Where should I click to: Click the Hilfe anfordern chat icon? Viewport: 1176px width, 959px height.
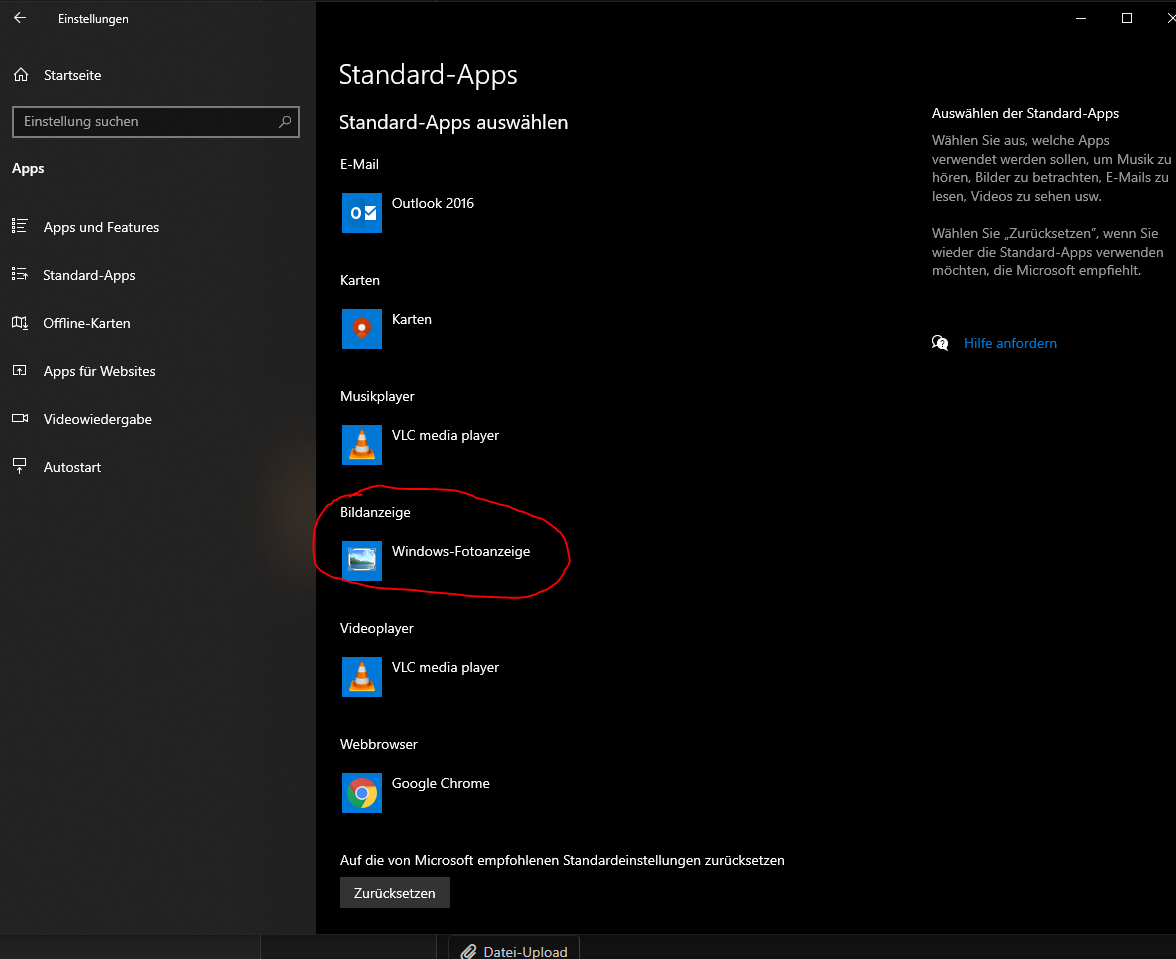940,343
